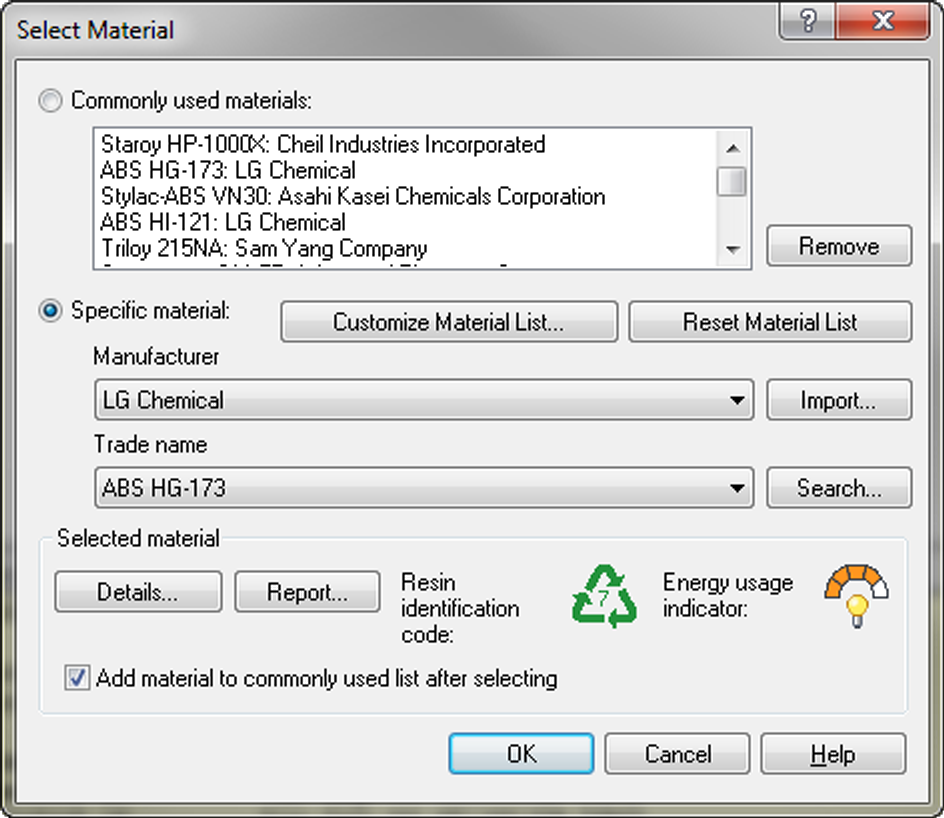Select the Specific material radio button
The width and height of the screenshot is (944, 818).
[x=50, y=311]
